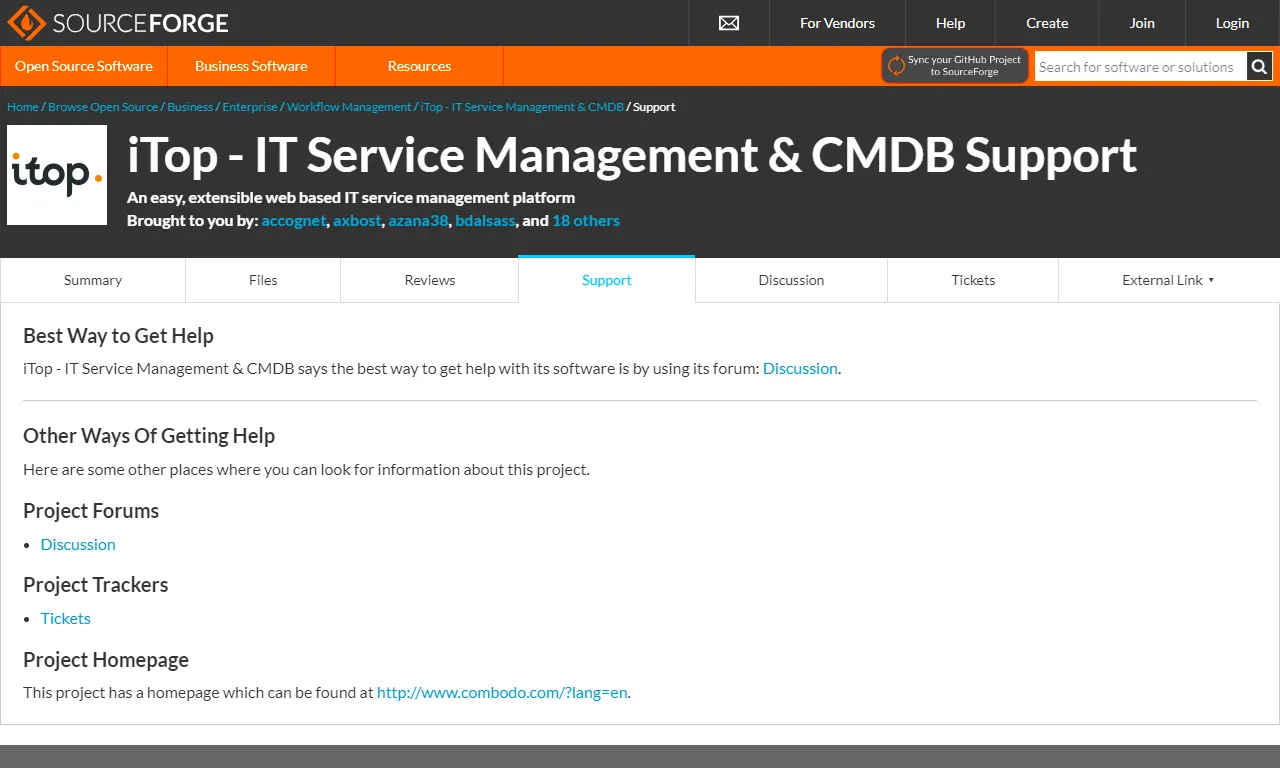Click Create in the top bar
The height and width of the screenshot is (768, 1280).
(x=1047, y=23)
